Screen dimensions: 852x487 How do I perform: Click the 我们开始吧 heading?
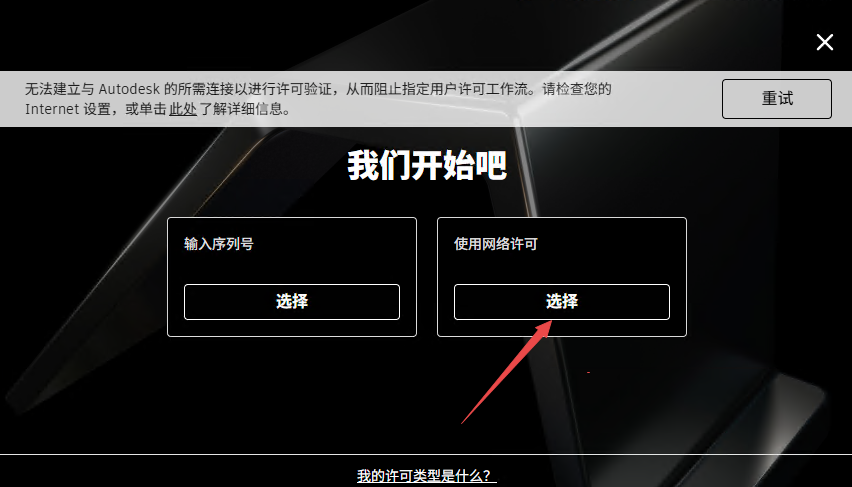click(427, 165)
